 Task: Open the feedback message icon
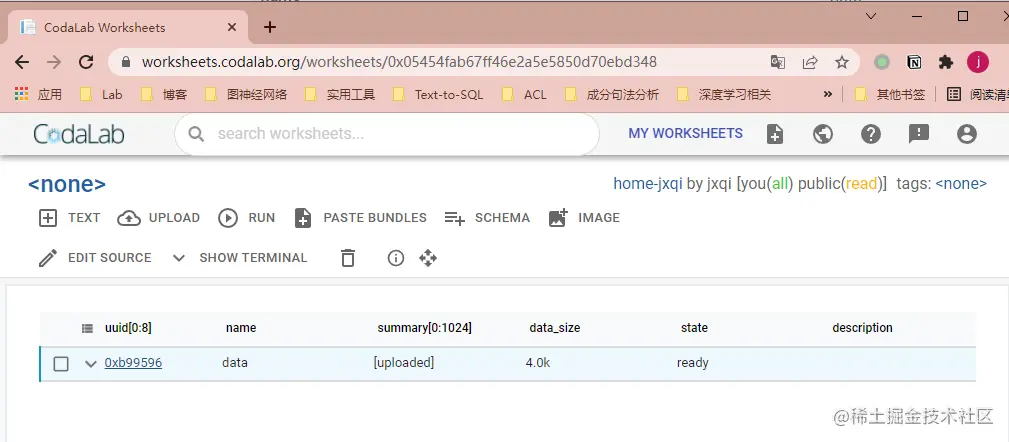pyautogui.click(x=918, y=134)
